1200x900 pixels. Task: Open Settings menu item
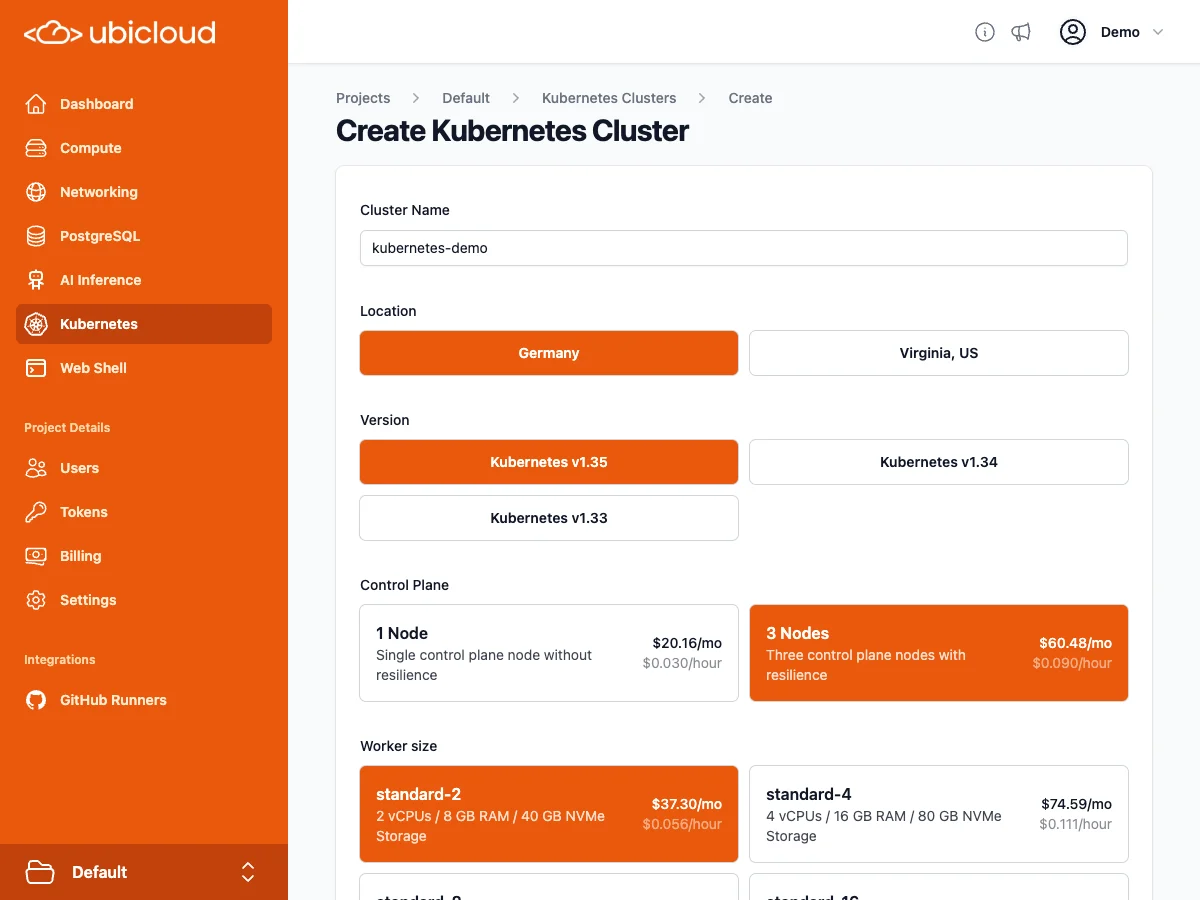click(144, 600)
